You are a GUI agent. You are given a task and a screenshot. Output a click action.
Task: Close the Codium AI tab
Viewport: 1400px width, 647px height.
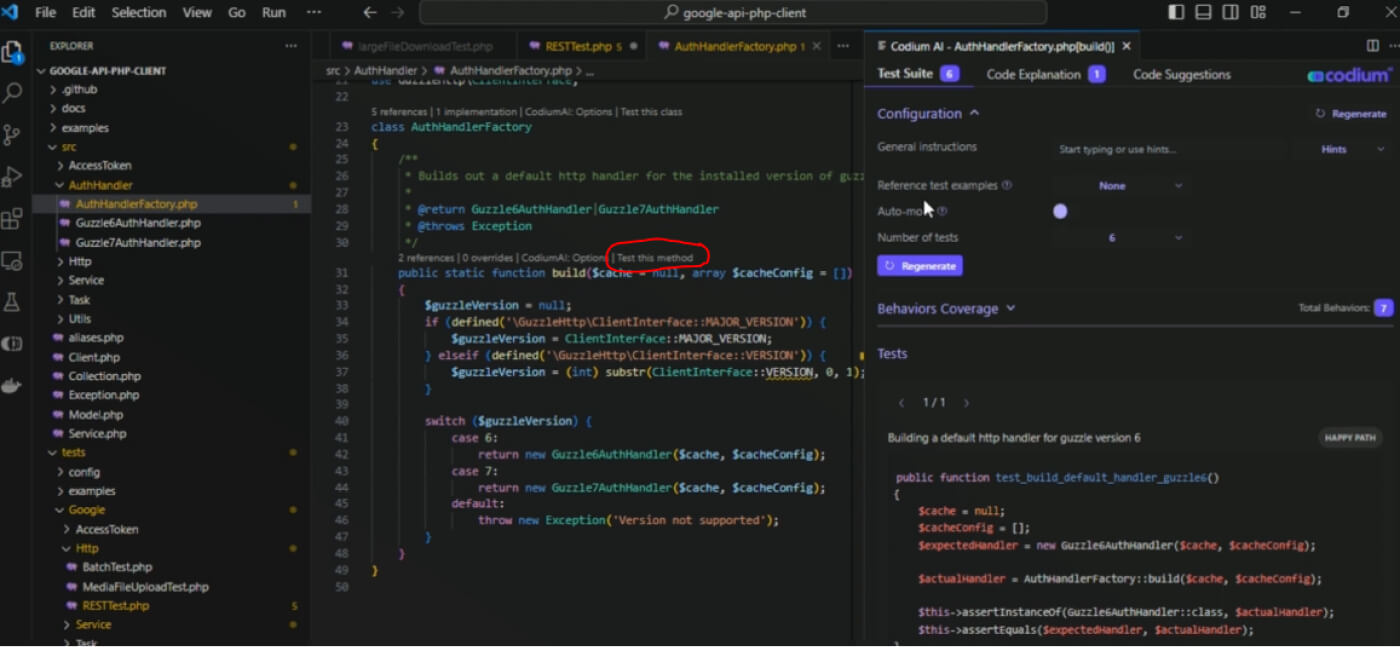click(x=1127, y=46)
